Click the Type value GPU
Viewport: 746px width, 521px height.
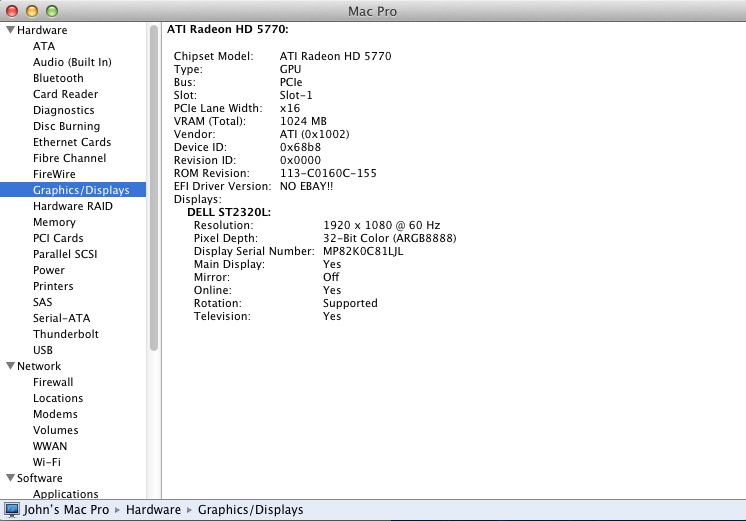(290, 69)
